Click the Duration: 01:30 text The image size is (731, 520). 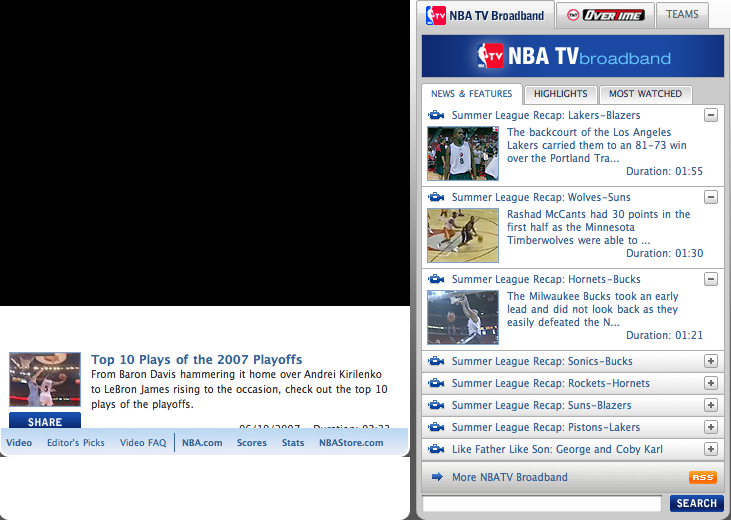click(x=664, y=253)
